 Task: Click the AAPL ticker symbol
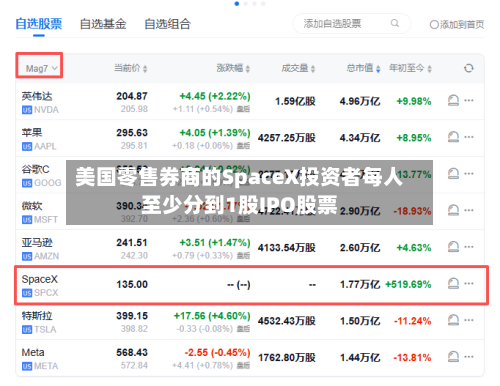[45, 146]
